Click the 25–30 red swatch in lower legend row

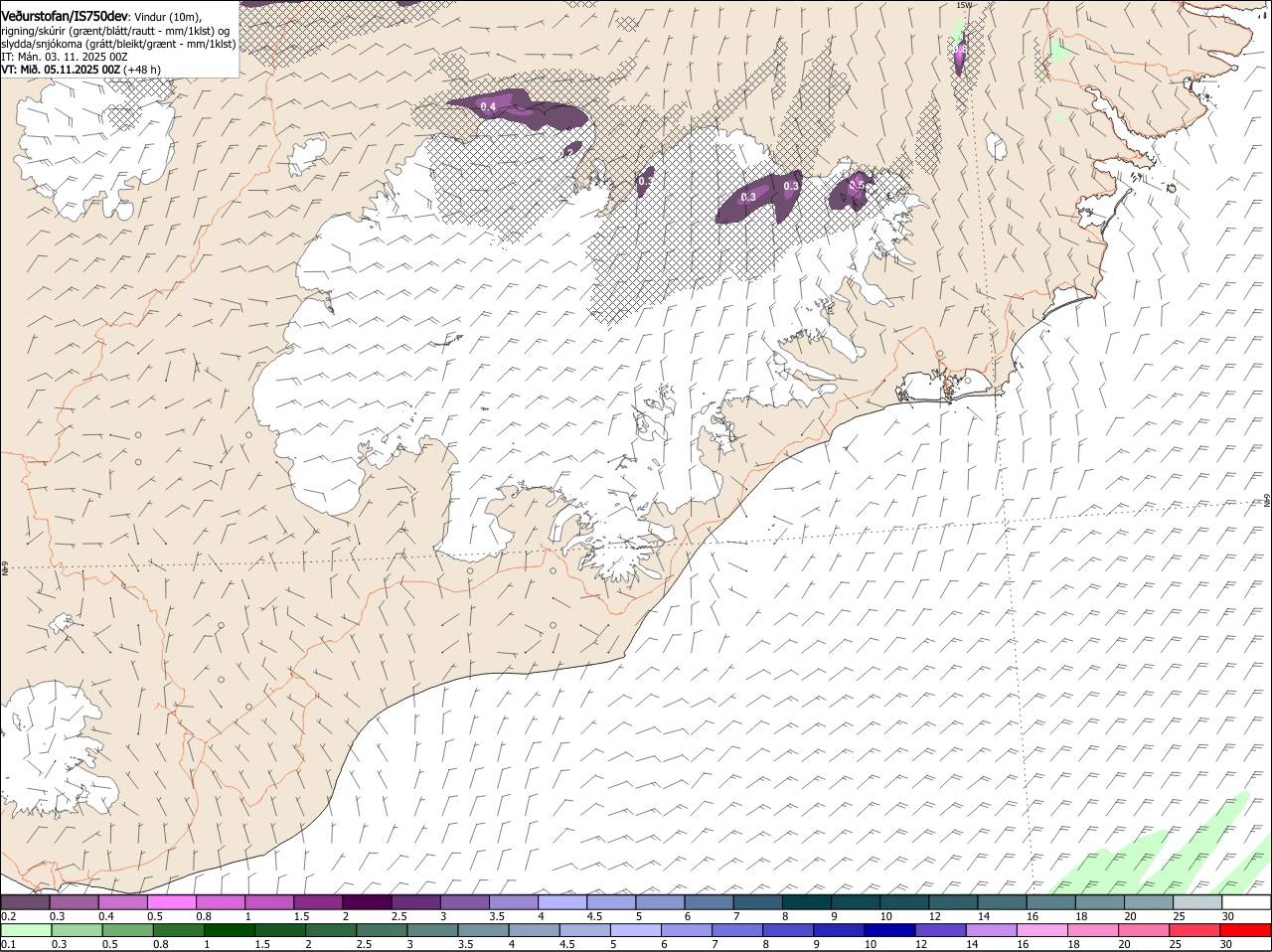click(x=1193, y=931)
